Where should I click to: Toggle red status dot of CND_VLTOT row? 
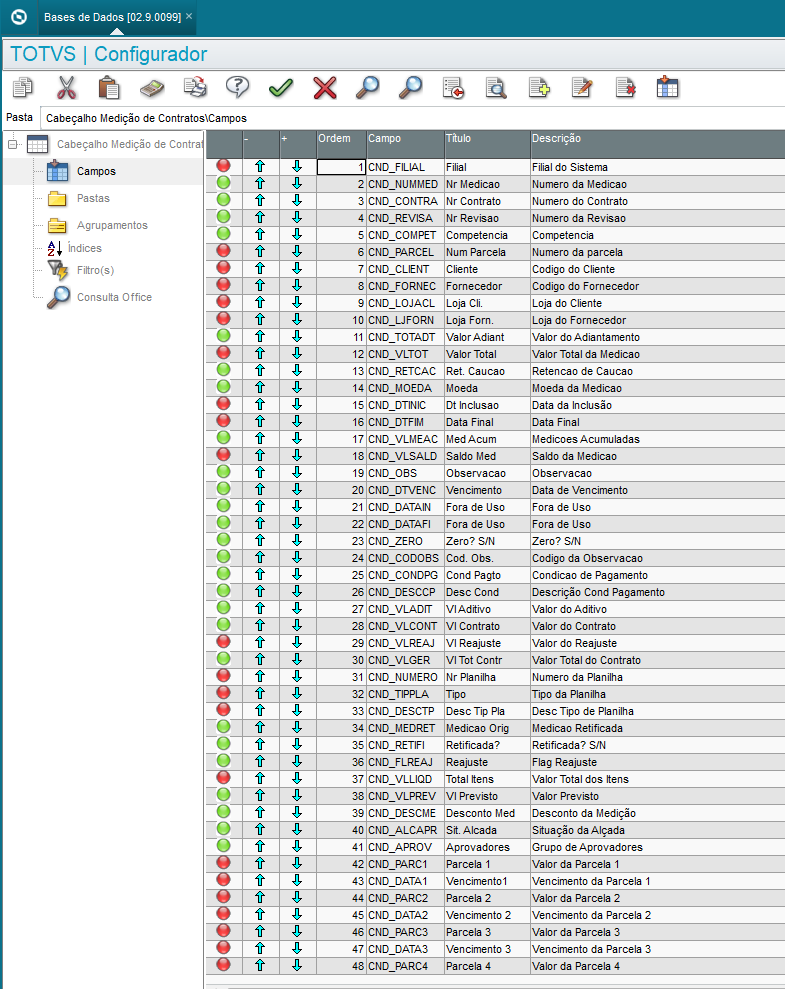tap(223, 353)
